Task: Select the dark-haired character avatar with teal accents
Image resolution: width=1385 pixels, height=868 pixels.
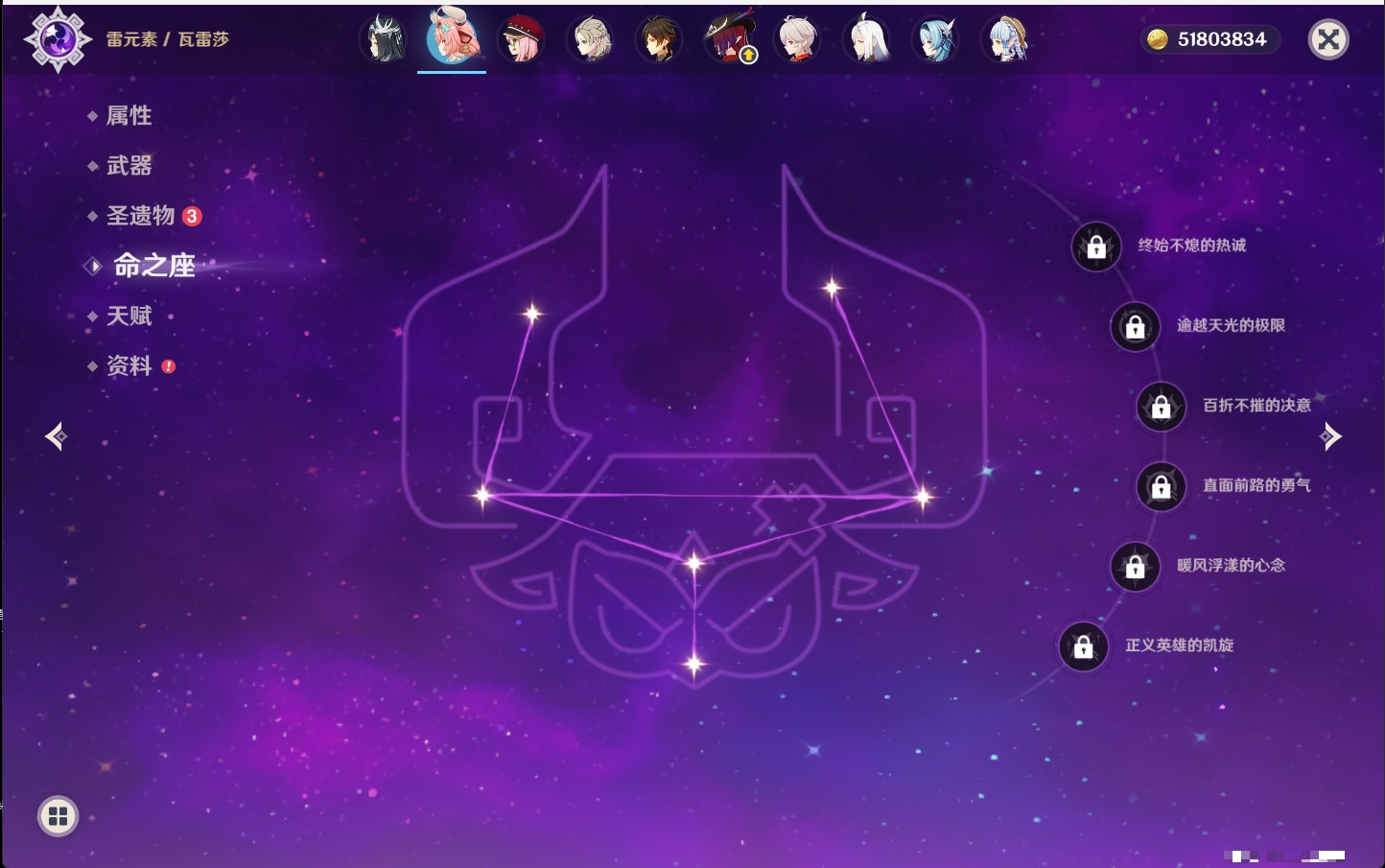Action: click(383, 39)
